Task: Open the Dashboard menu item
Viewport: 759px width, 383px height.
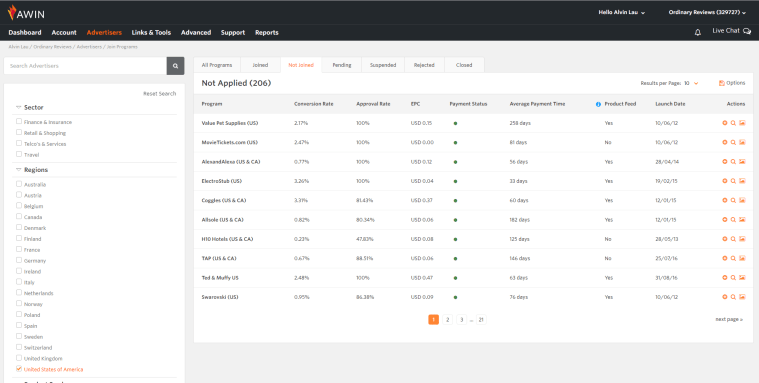Action: [25, 32]
